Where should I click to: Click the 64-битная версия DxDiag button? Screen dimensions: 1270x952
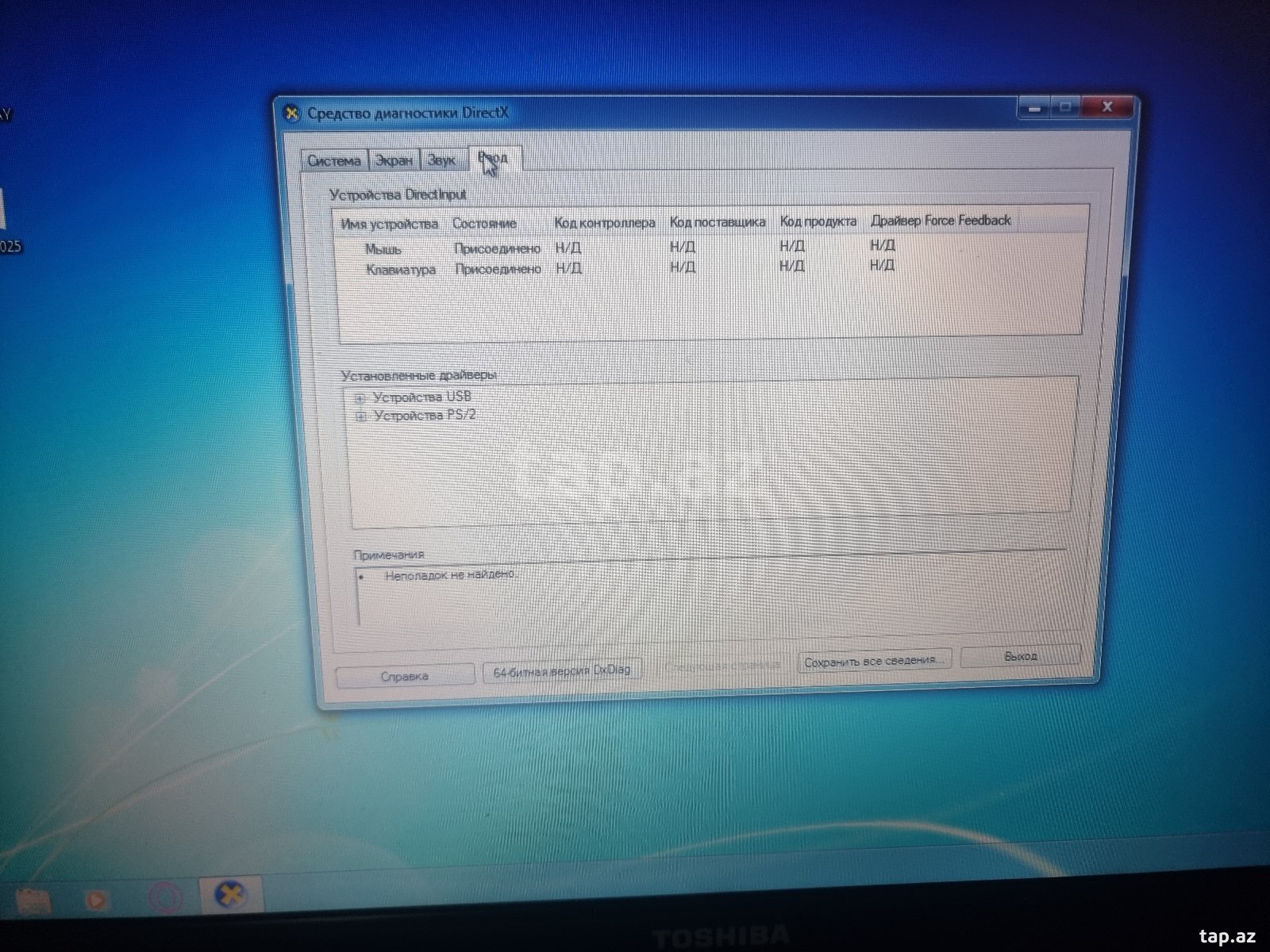pyautogui.click(x=562, y=671)
